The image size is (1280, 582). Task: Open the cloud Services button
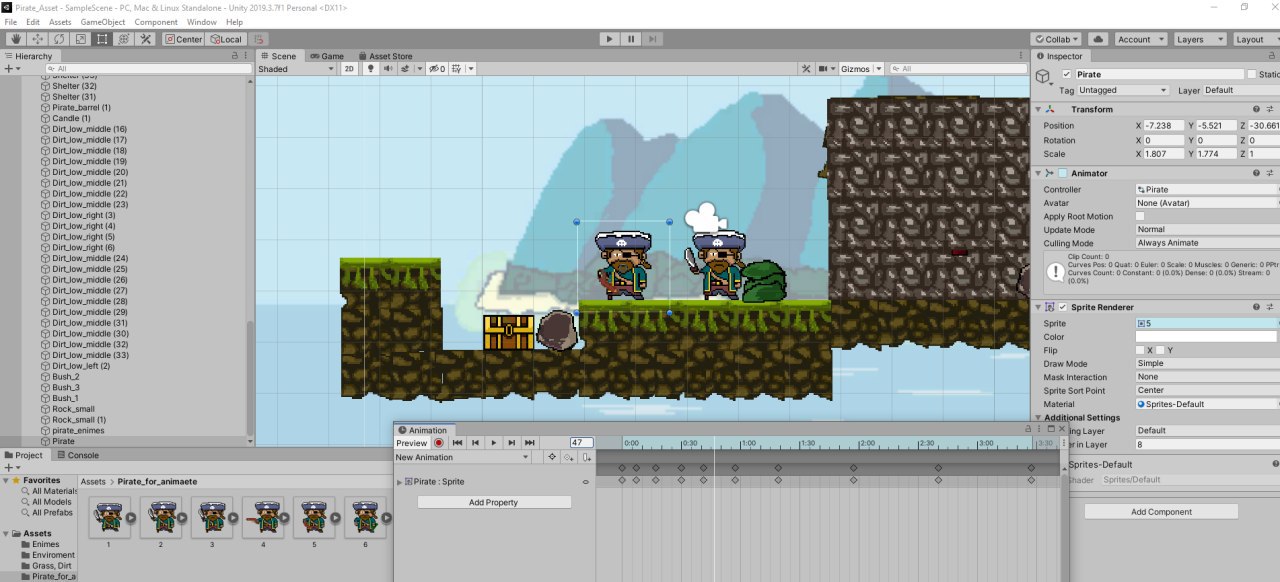(x=1098, y=39)
